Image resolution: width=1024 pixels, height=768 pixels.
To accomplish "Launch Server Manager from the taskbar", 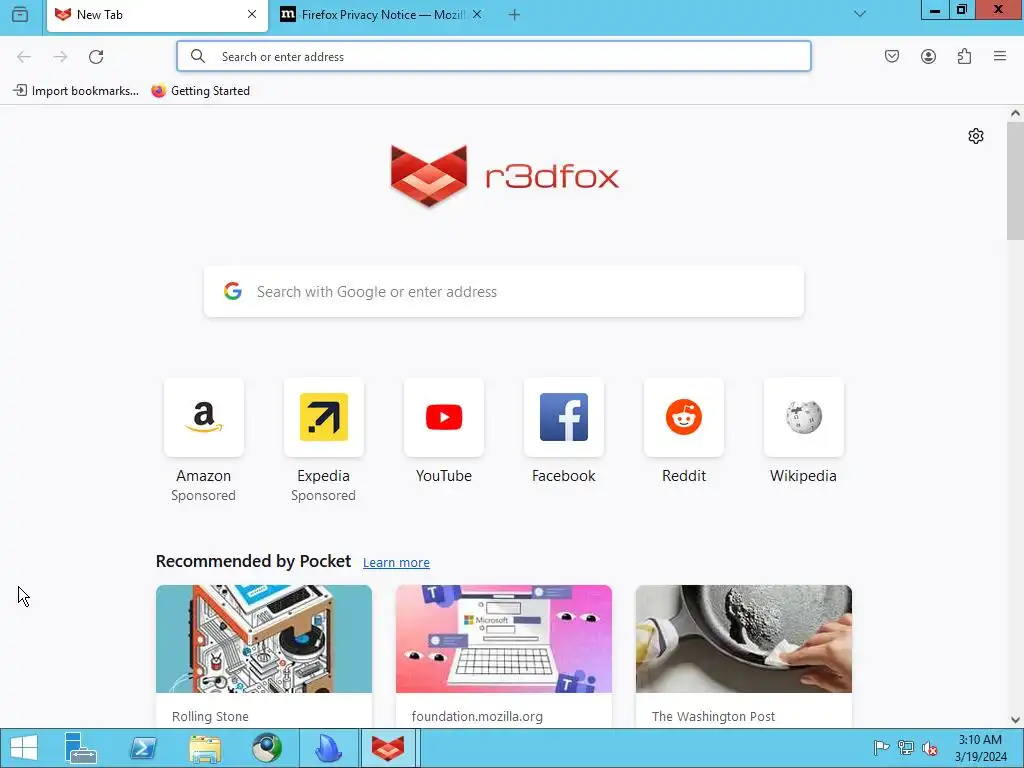I will tap(81, 748).
